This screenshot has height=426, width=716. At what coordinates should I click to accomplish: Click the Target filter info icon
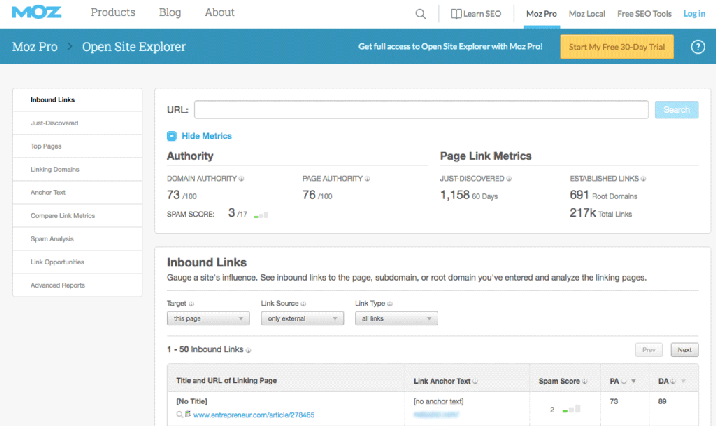pyautogui.click(x=191, y=304)
